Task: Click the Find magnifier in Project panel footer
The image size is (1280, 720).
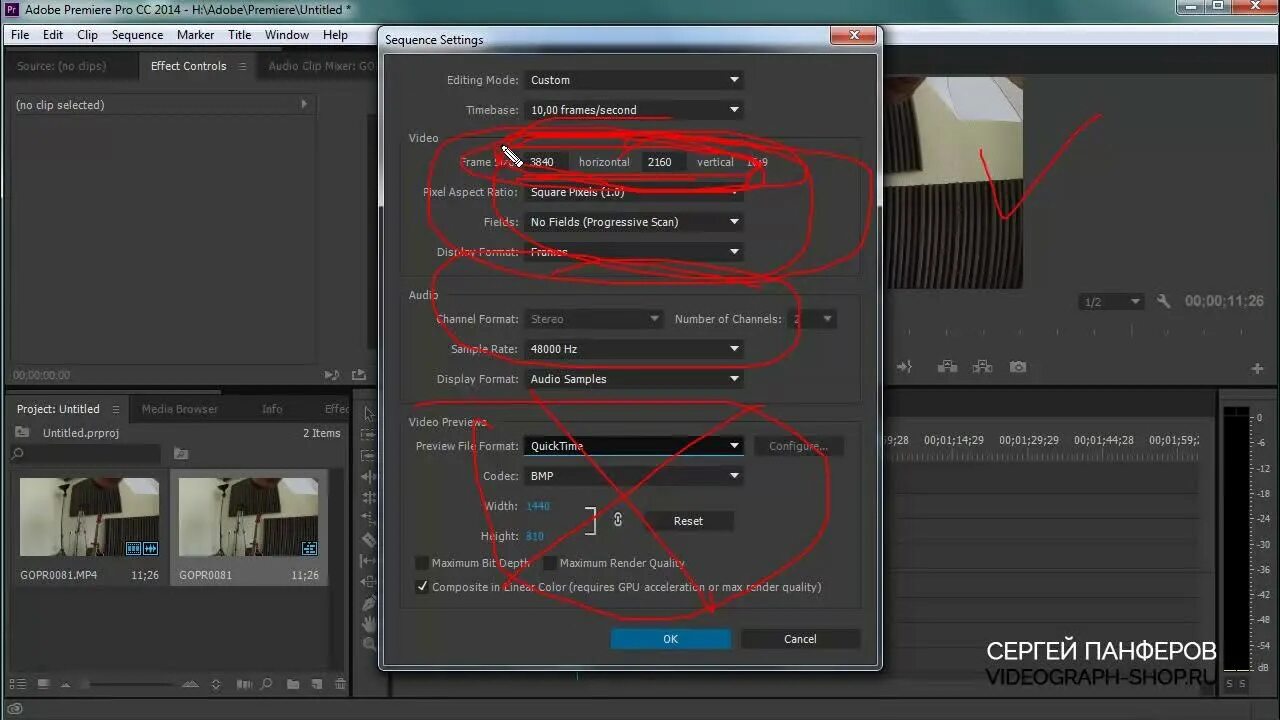Action: [x=266, y=684]
